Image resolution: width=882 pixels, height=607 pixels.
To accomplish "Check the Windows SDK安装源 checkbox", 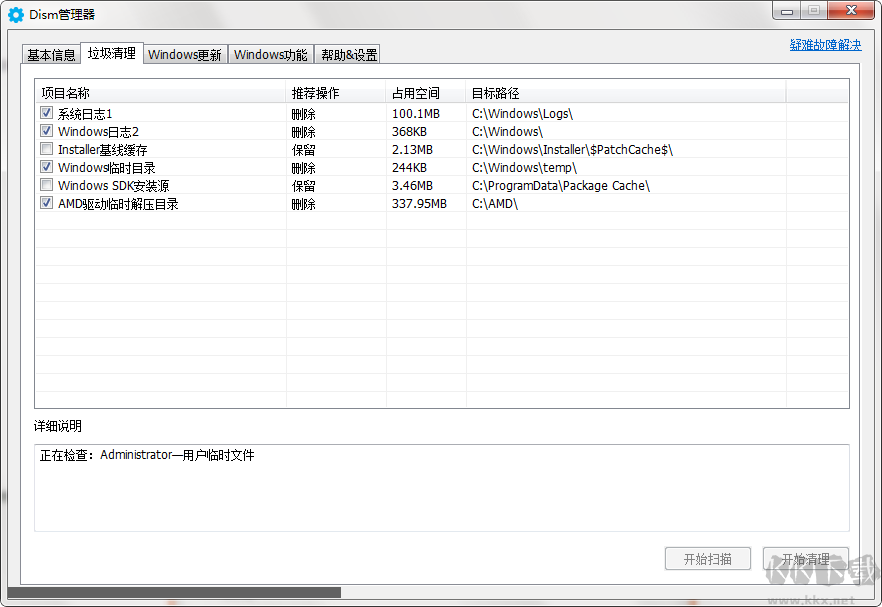I will coord(46,185).
